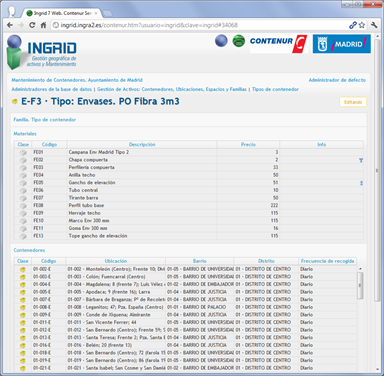Open the info icon on FE02 row
Viewport: 384px width, 376px height.
pos(361,160)
